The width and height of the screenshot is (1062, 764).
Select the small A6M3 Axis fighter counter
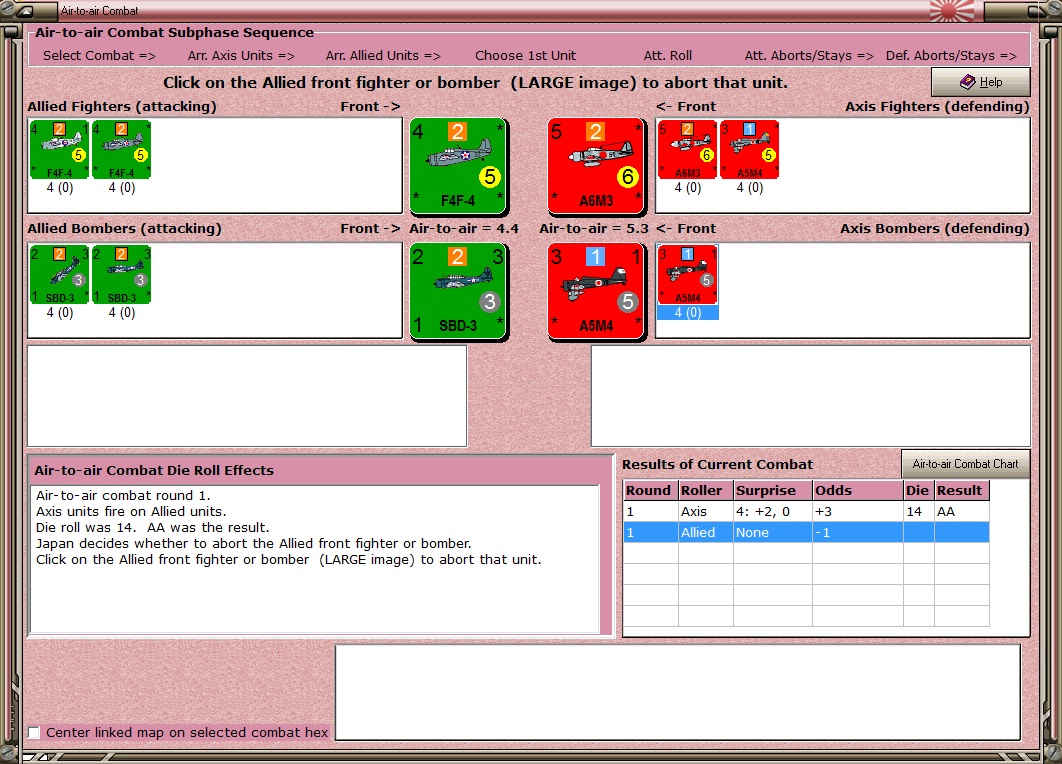point(687,150)
